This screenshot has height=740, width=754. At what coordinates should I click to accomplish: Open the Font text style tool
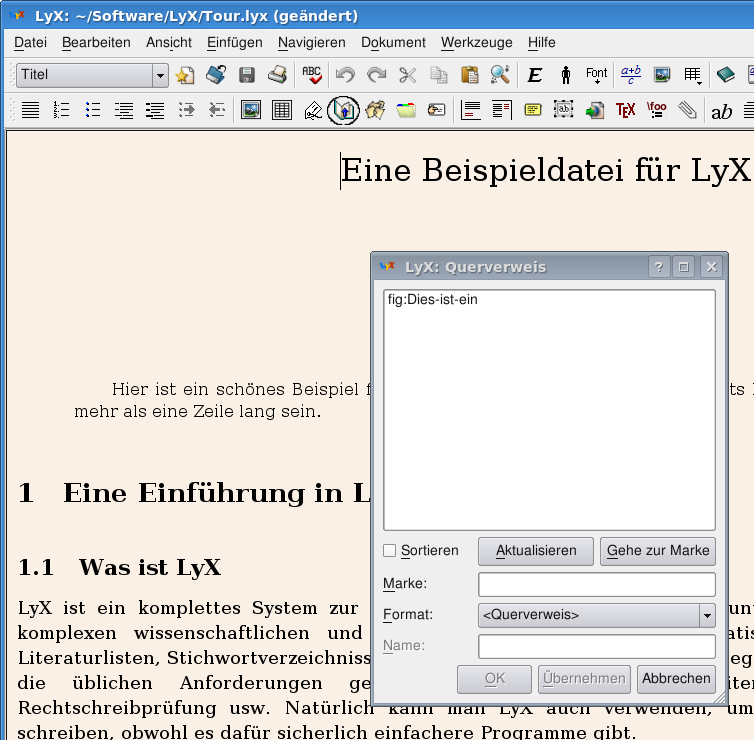click(596, 75)
